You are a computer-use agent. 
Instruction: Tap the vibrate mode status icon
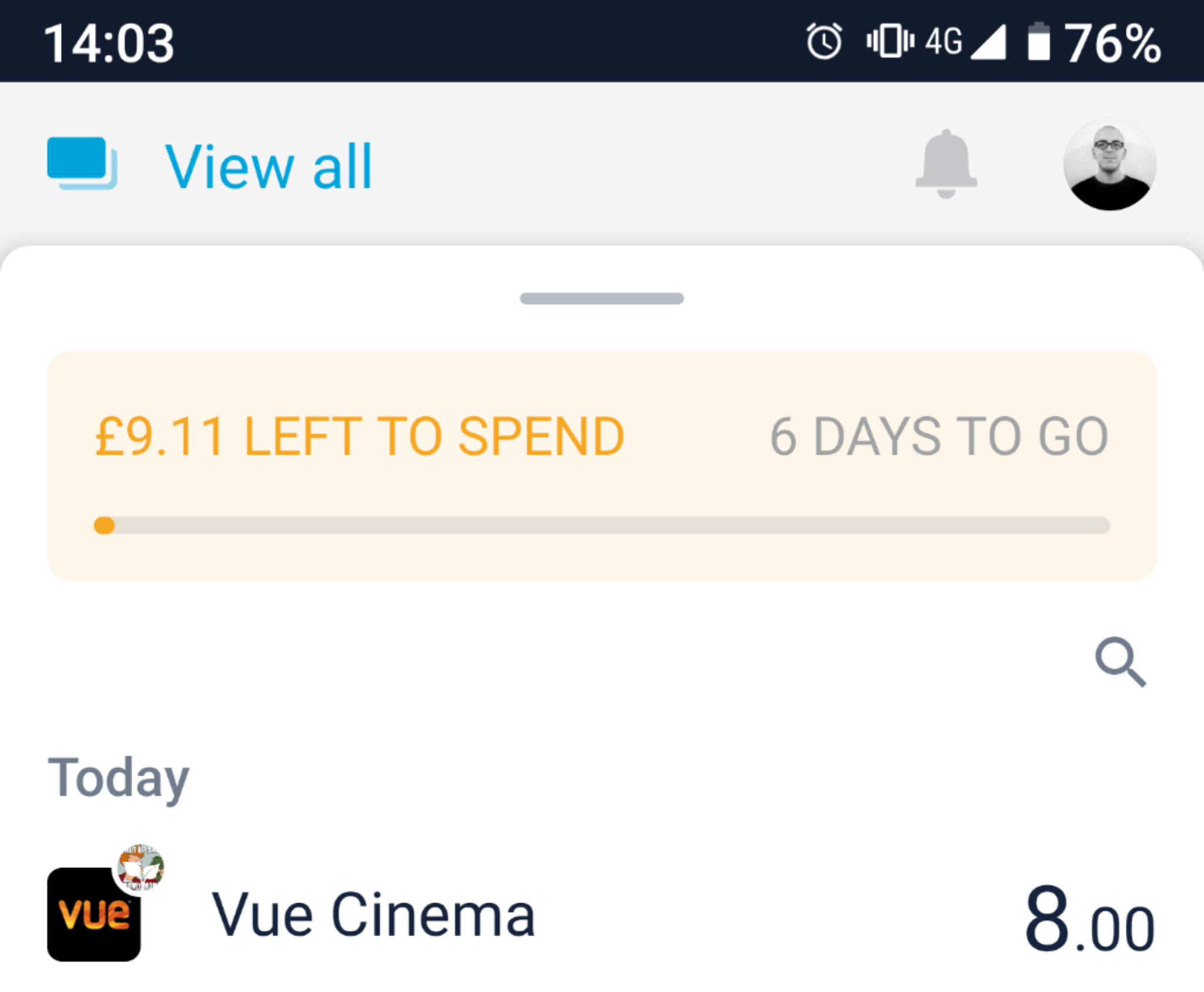point(890,42)
